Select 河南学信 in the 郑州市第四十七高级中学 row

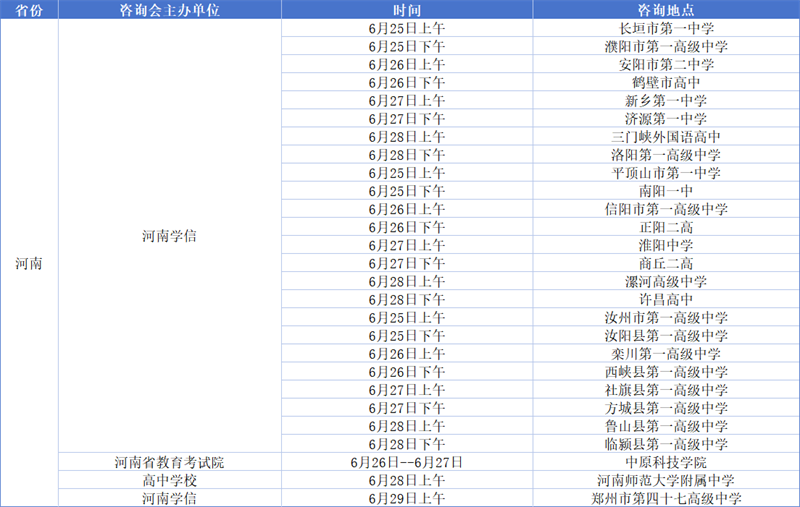coord(170,498)
